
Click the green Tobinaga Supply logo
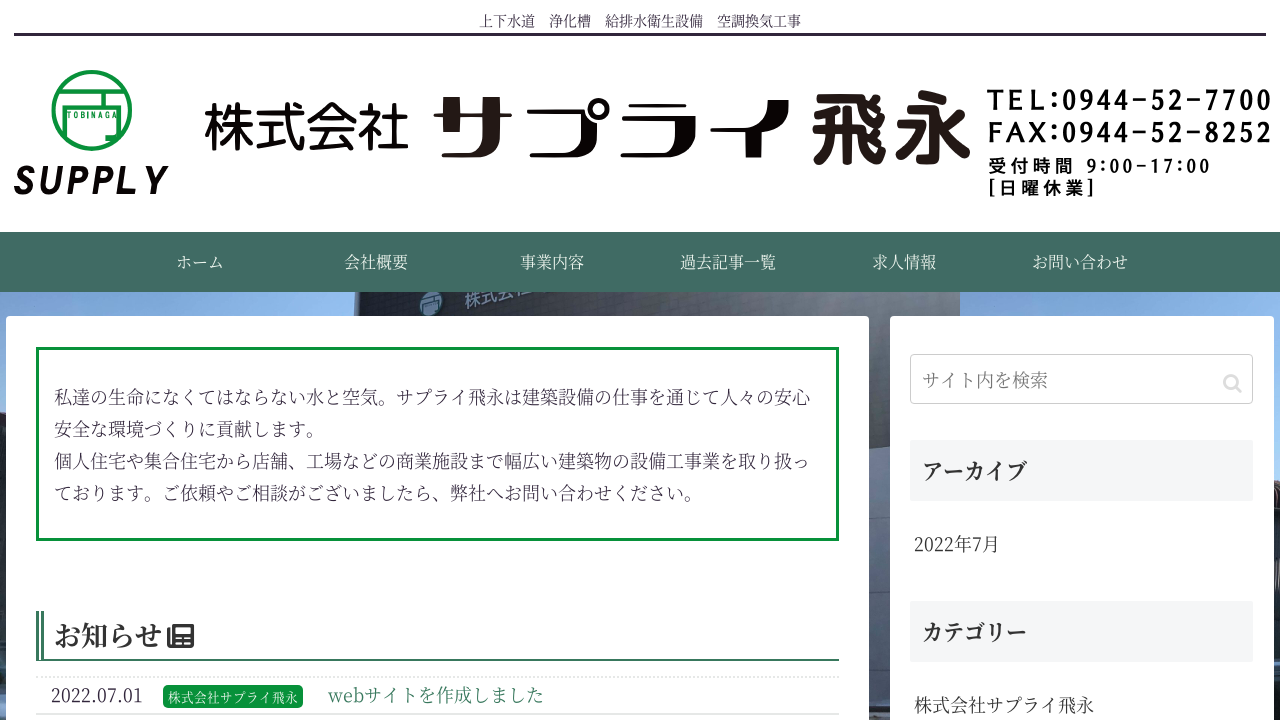[x=91, y=132]
